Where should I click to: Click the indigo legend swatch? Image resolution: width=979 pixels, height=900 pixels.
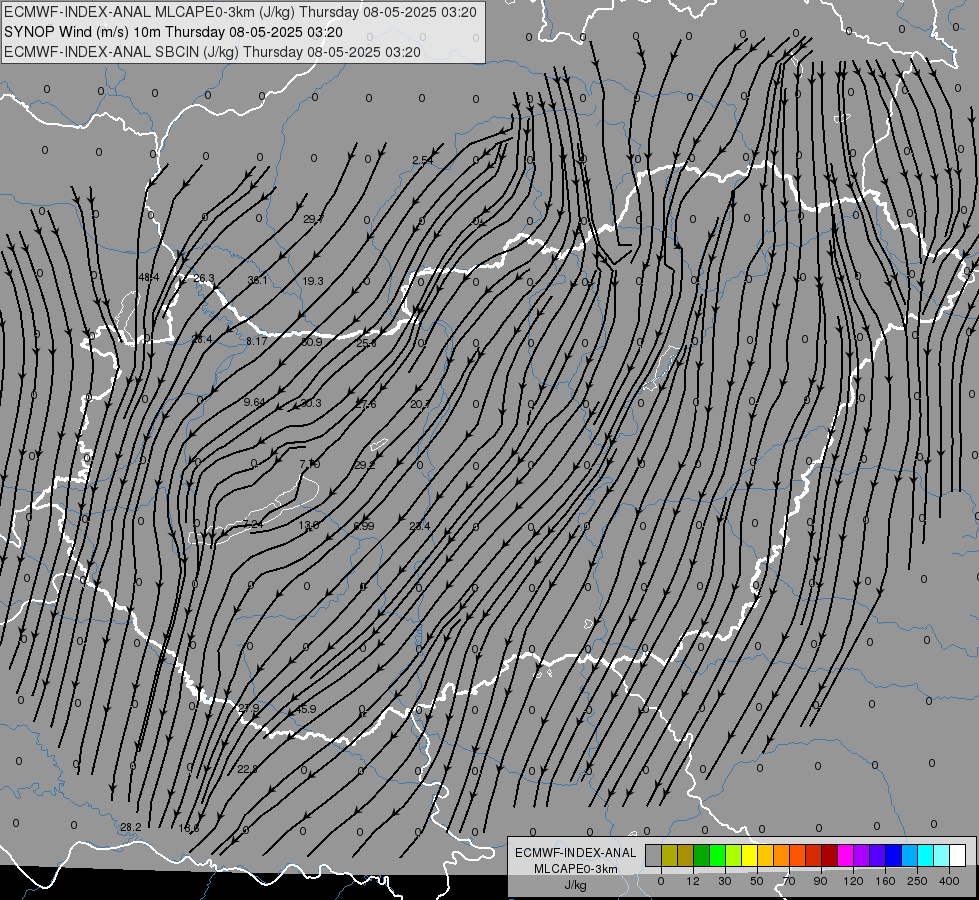pos(877,855)
